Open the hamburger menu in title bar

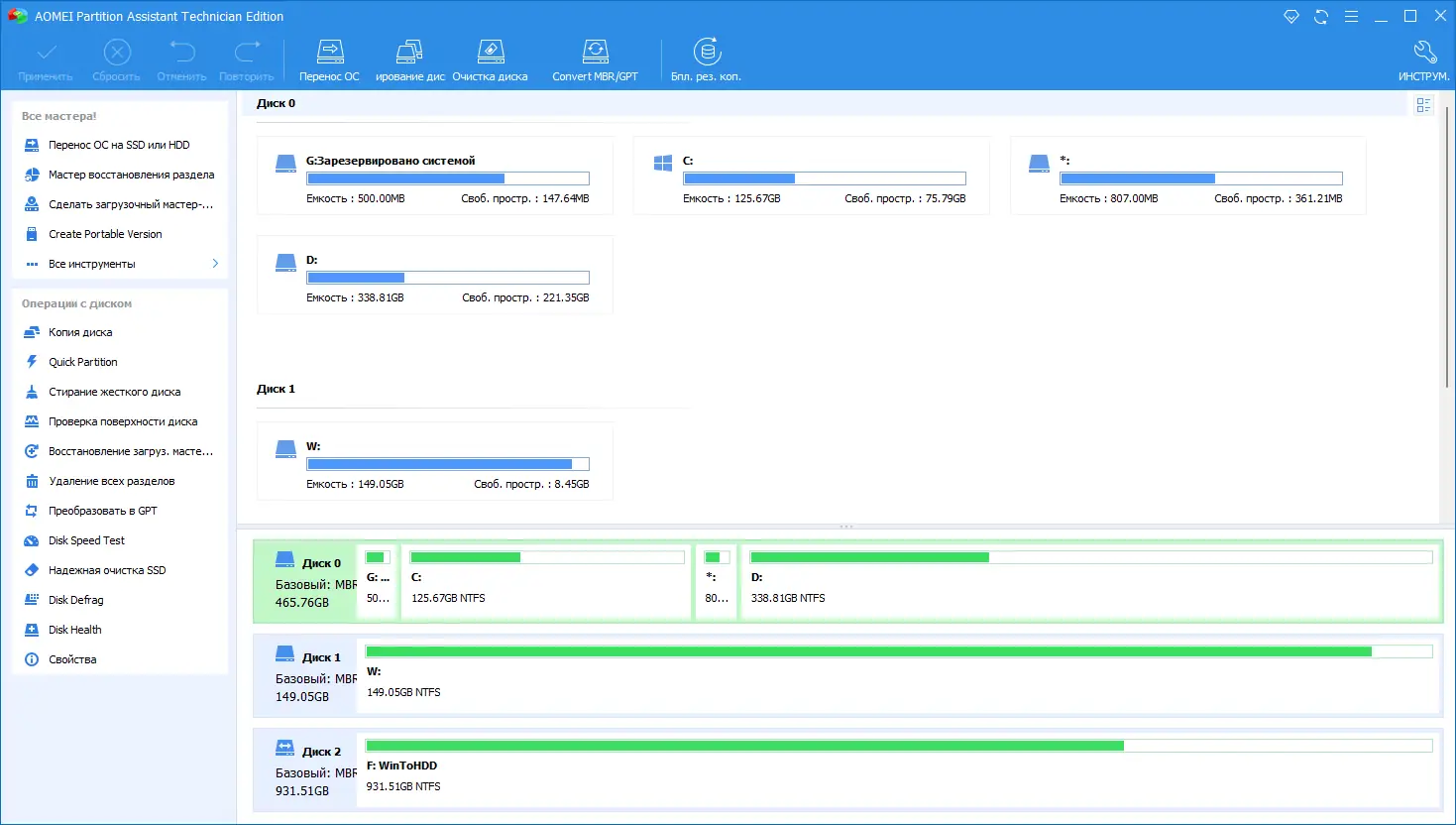1351,17
